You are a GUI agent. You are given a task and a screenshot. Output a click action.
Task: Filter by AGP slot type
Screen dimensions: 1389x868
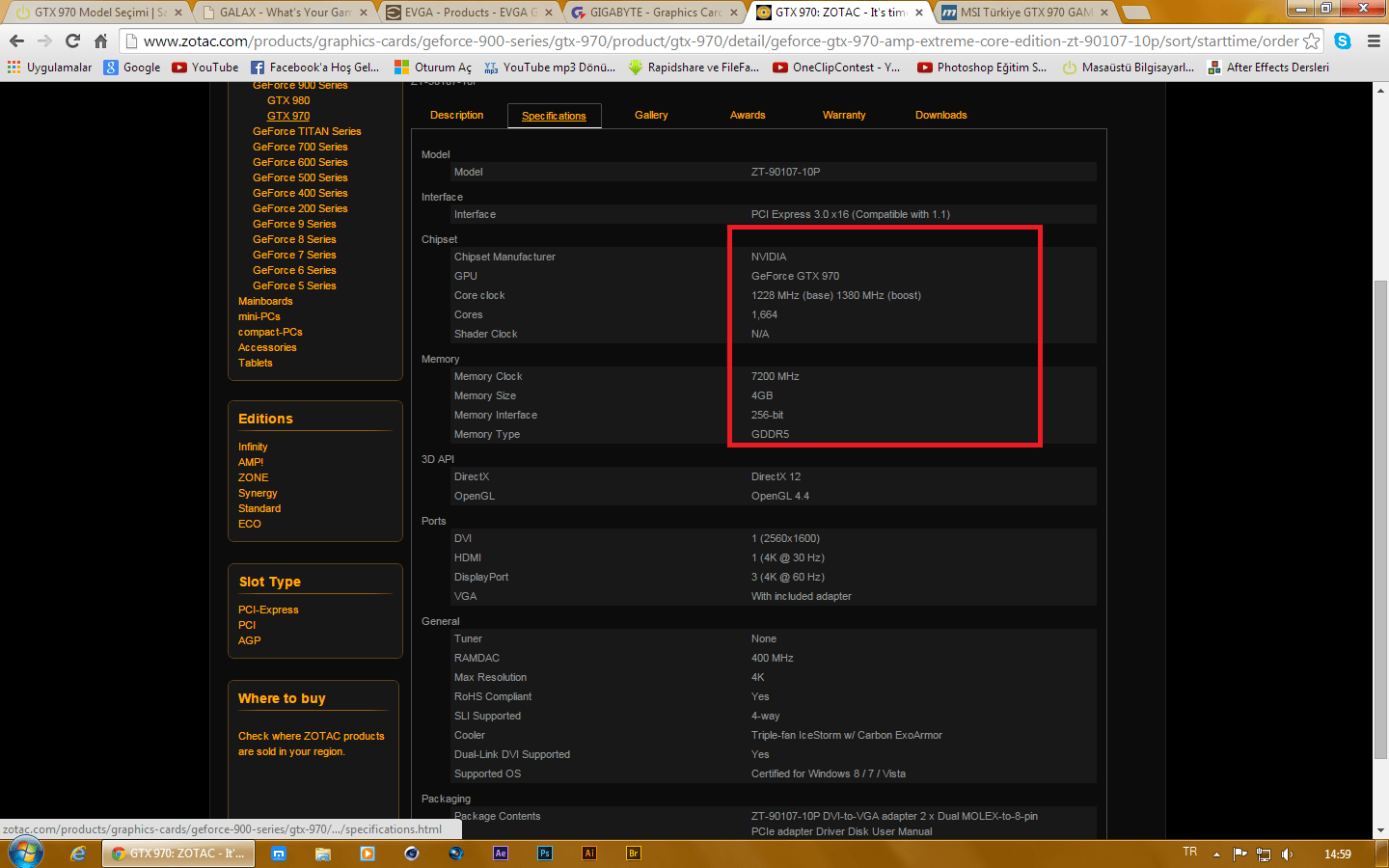pyautogui.click(x=250, y=640)
